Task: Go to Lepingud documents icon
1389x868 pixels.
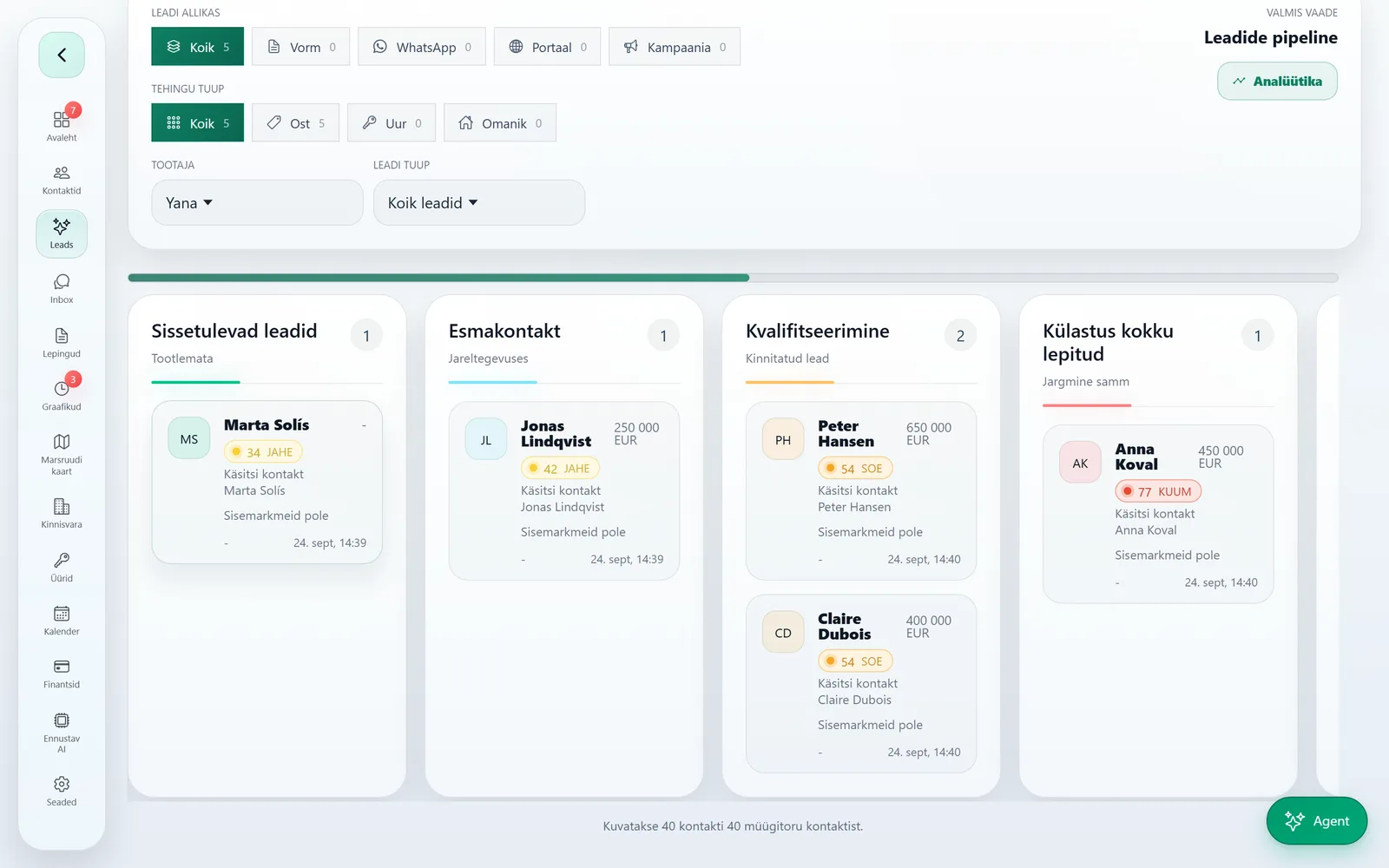Action: 62,342
